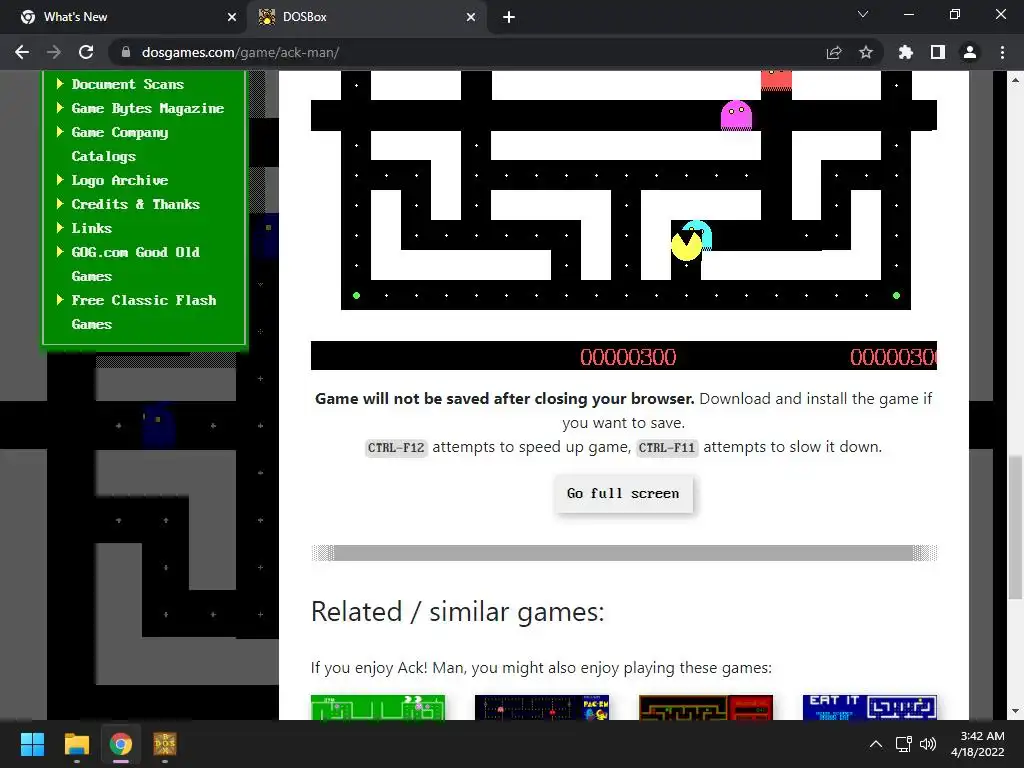The width and height of the screenshot is (1024, 768).
Task: Click the pink ghost in the maze
Action: coord(736,116)
